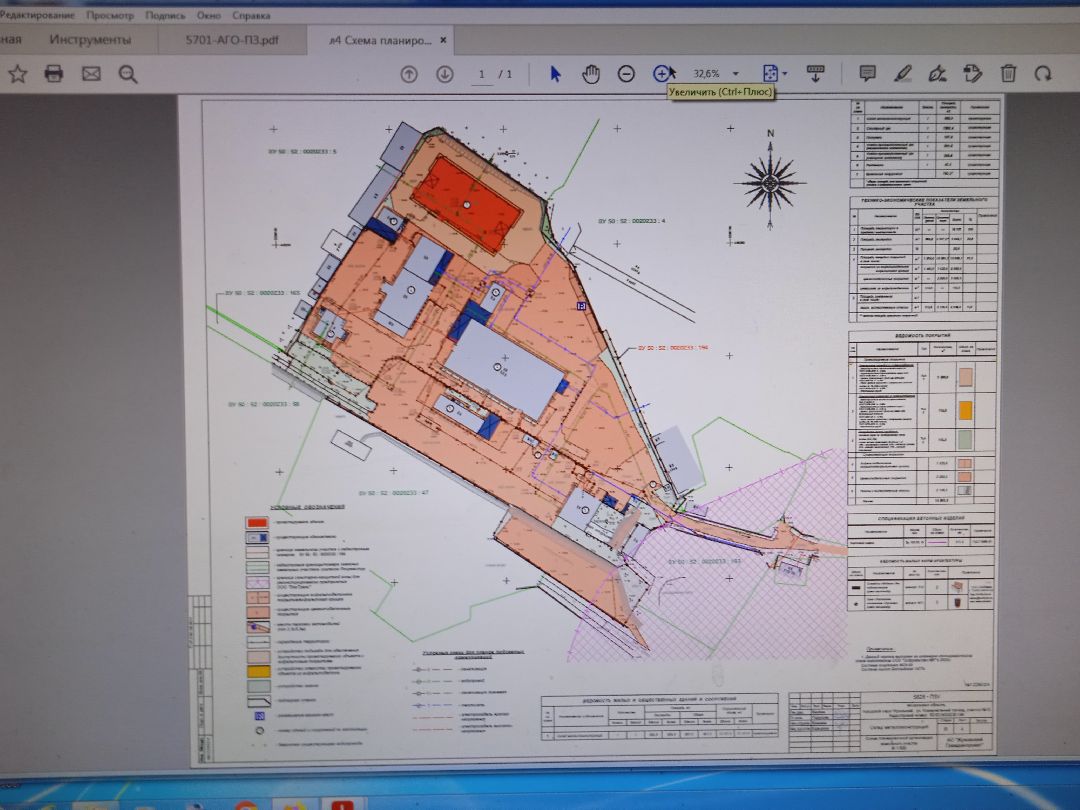This screenshot has width=1080, height=810.
Task: Click the current page number field
Action: pos(482,73)
